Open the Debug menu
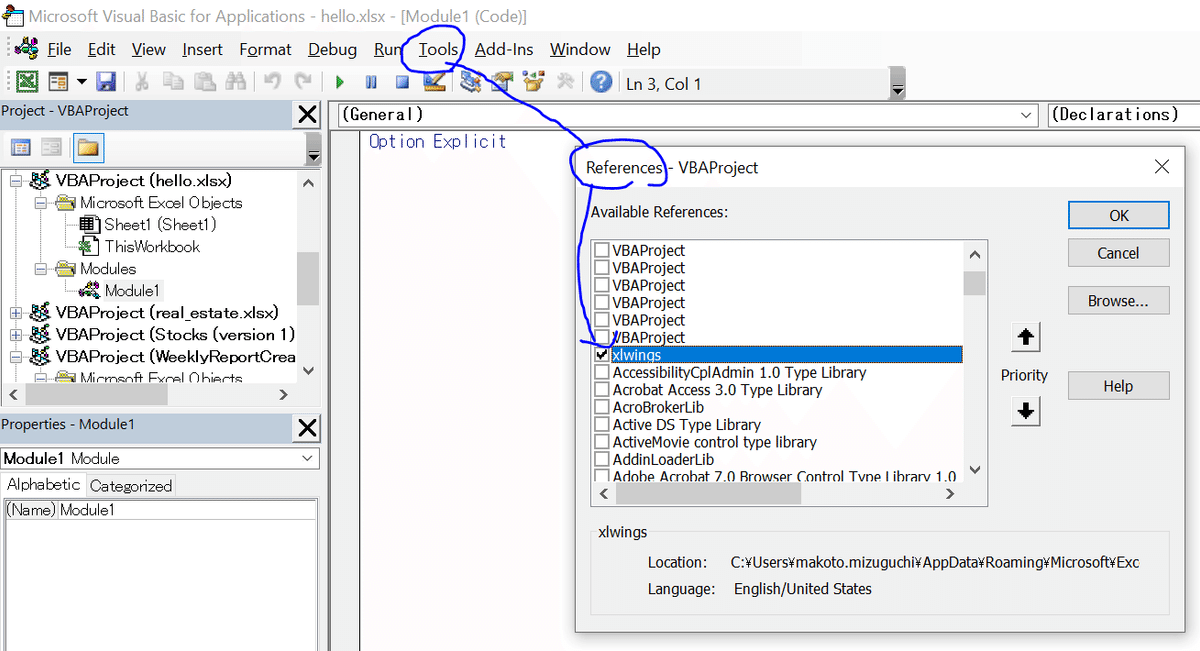This screenshot has height=651, width=1200. click(332, 49)
